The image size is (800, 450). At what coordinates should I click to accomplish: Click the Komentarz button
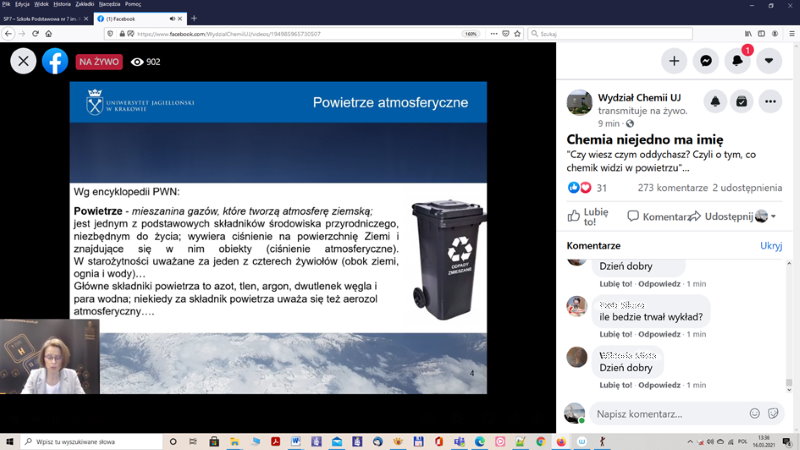(658, 217)
